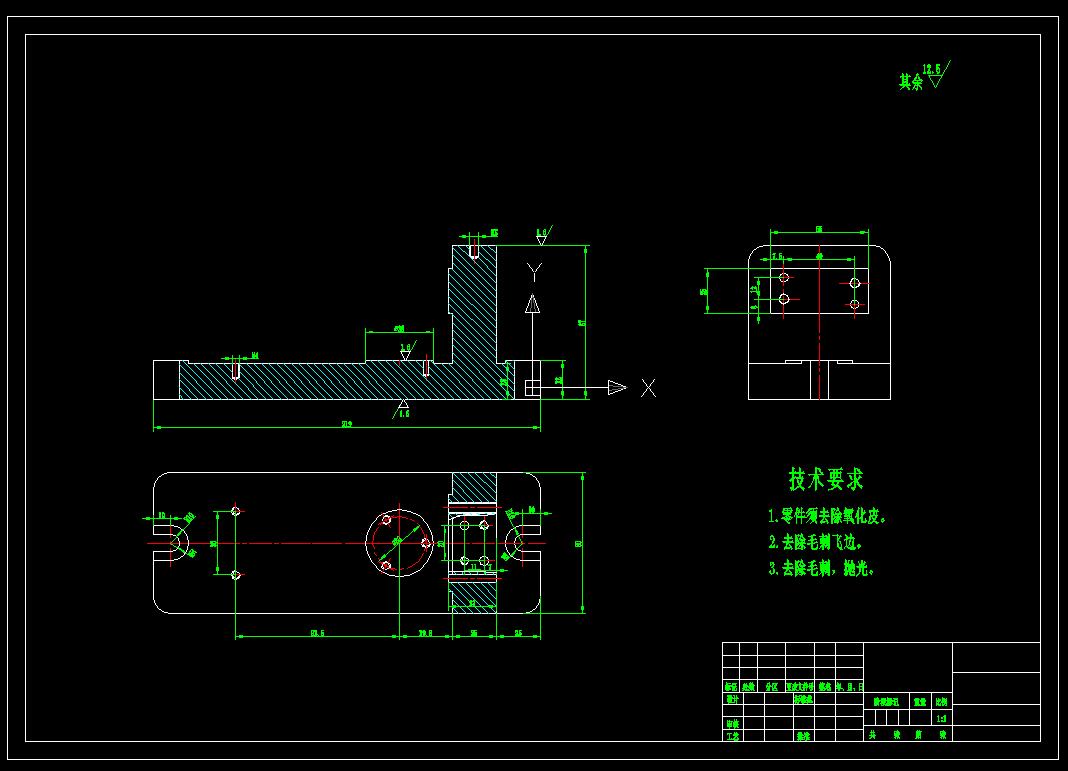
Task: Click the 其余 surface roughness label
Action: pos(911,82)
